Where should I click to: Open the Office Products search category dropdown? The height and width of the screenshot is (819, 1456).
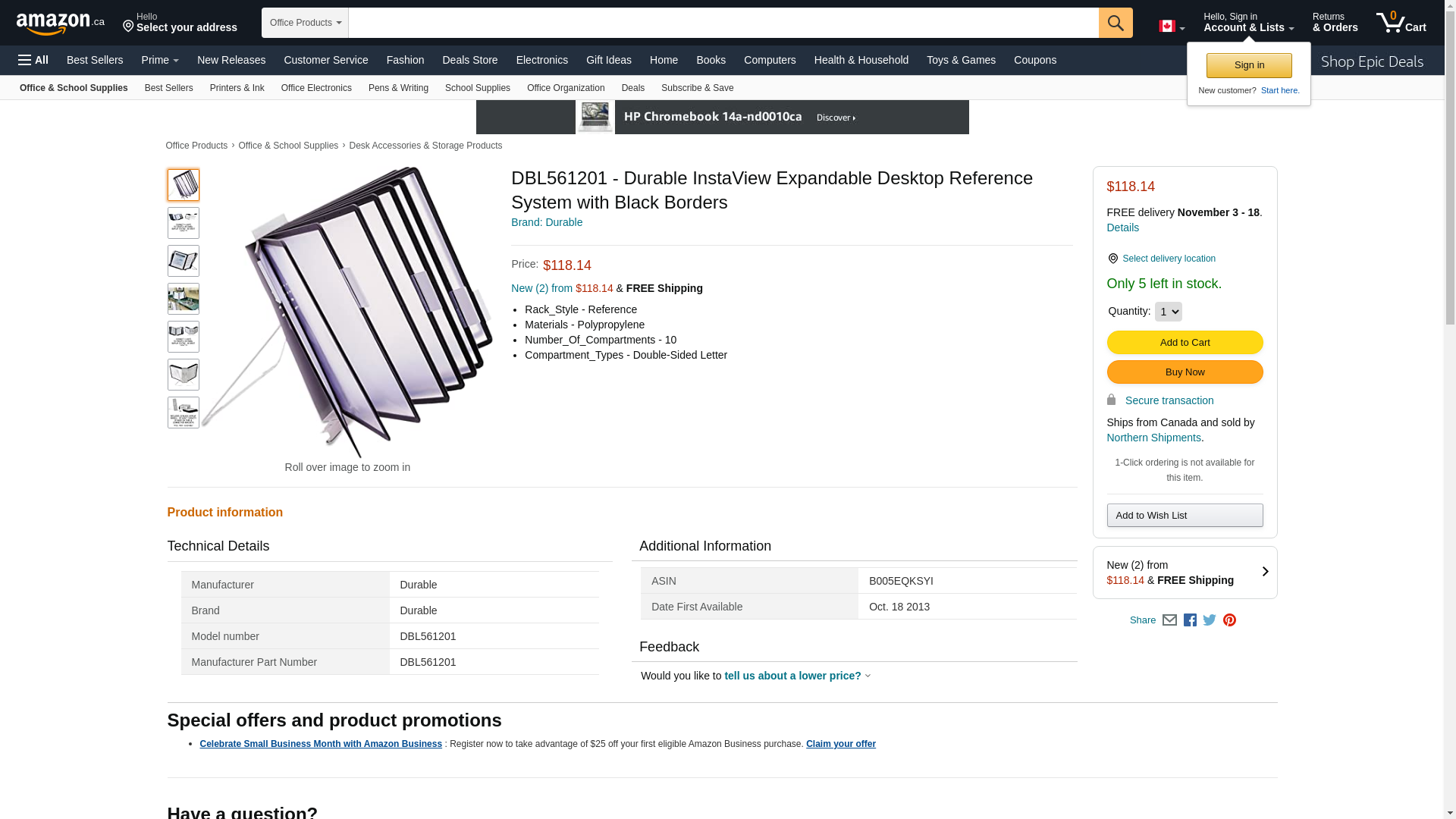(x=305, y=23)
